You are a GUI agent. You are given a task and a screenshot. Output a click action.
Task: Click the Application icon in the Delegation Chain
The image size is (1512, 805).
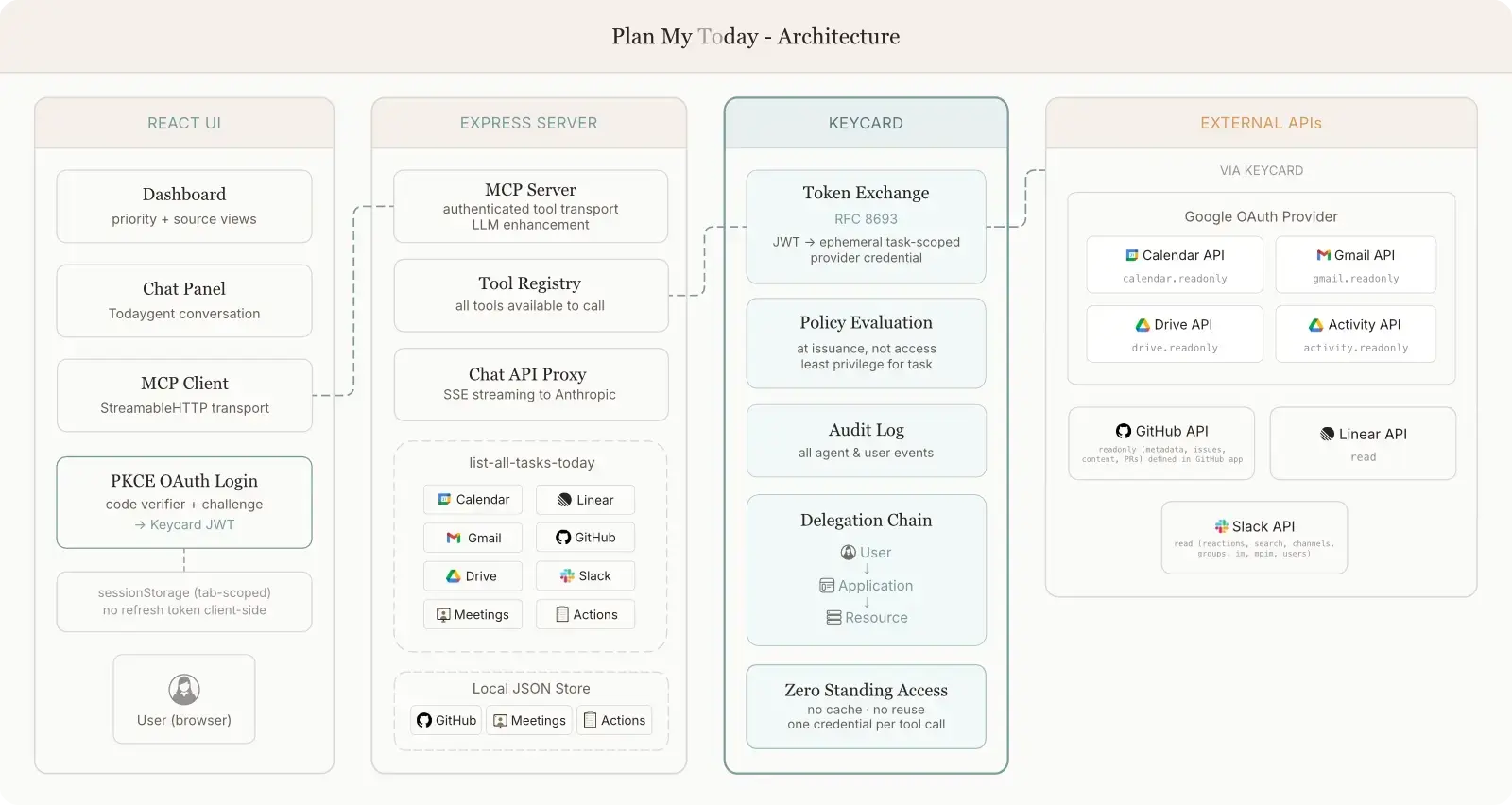(827, 586)
